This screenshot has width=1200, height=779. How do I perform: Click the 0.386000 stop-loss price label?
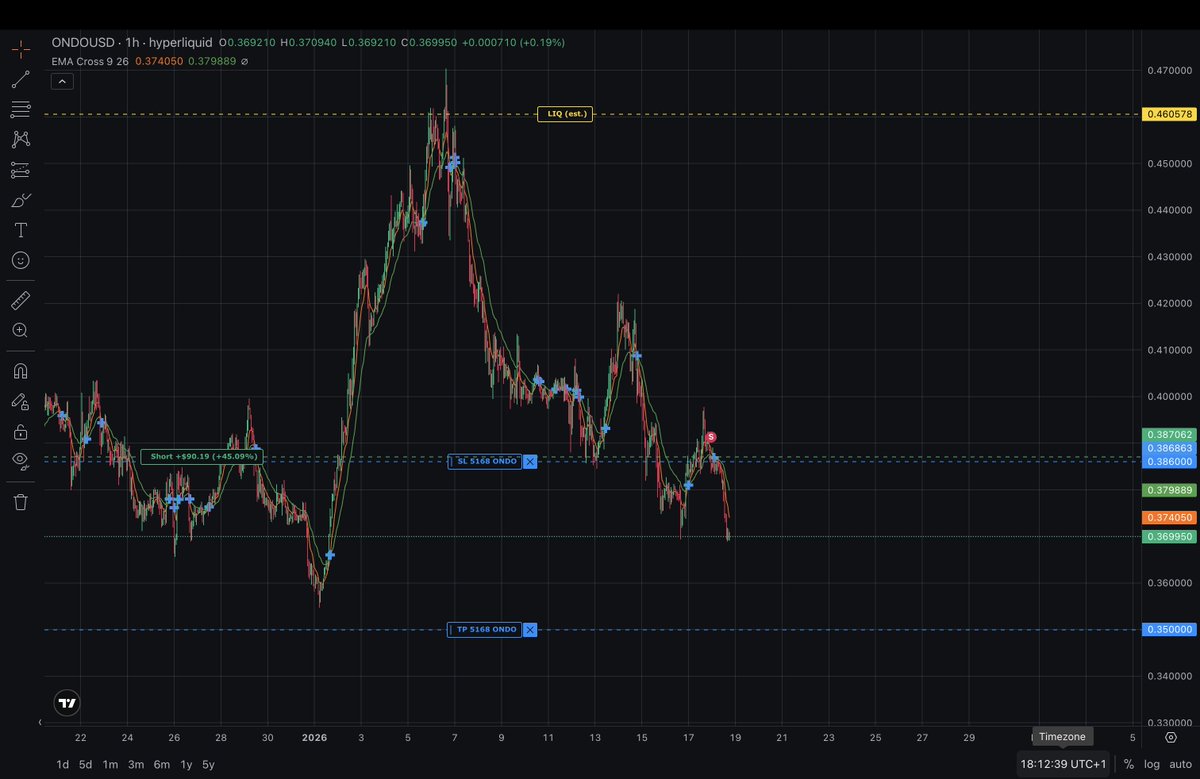[1168, 462]
